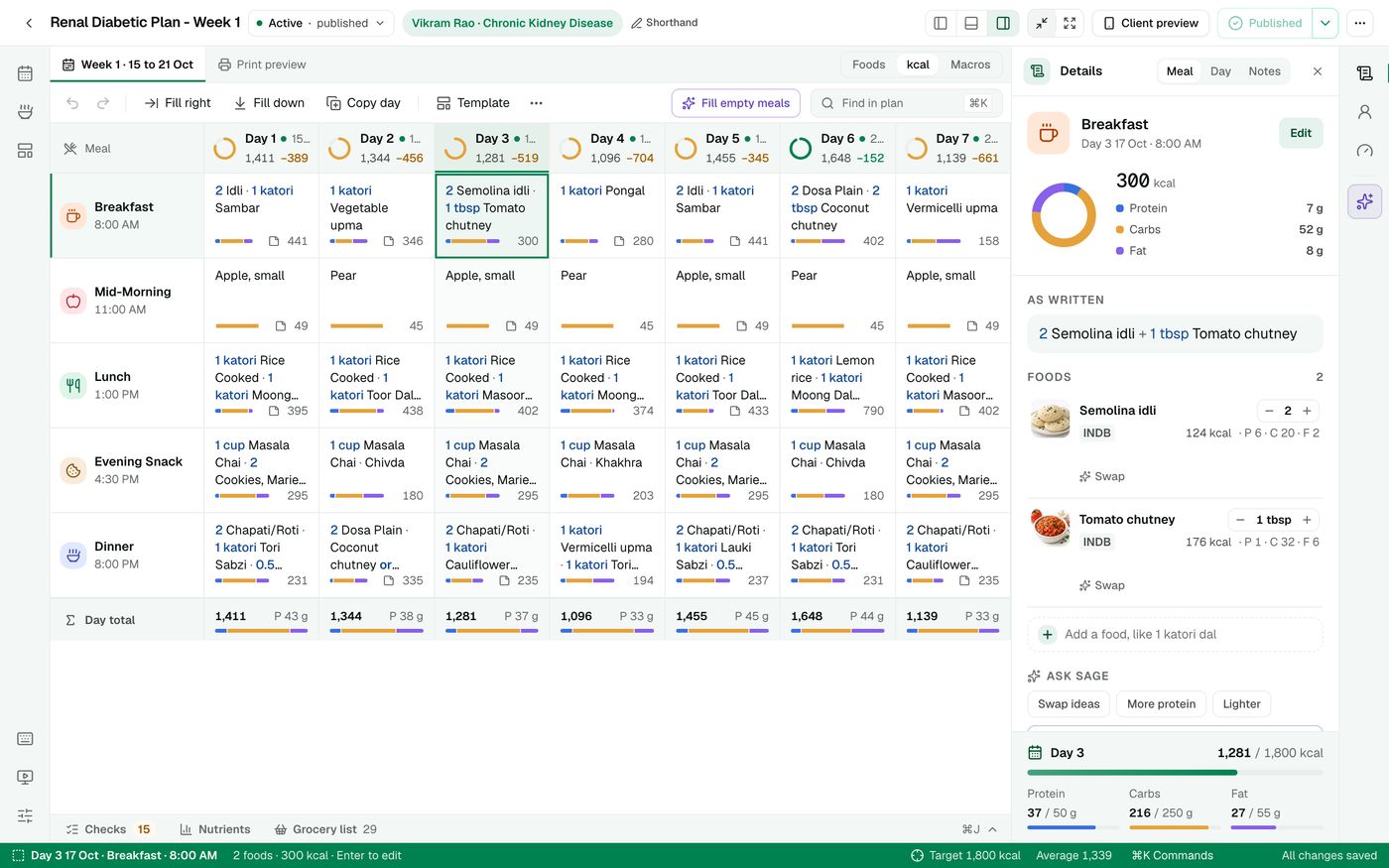Viewport: 1389px width, 868px height.
Task: Expand the bottom panel with the chevron
Action: click(992, 829)
